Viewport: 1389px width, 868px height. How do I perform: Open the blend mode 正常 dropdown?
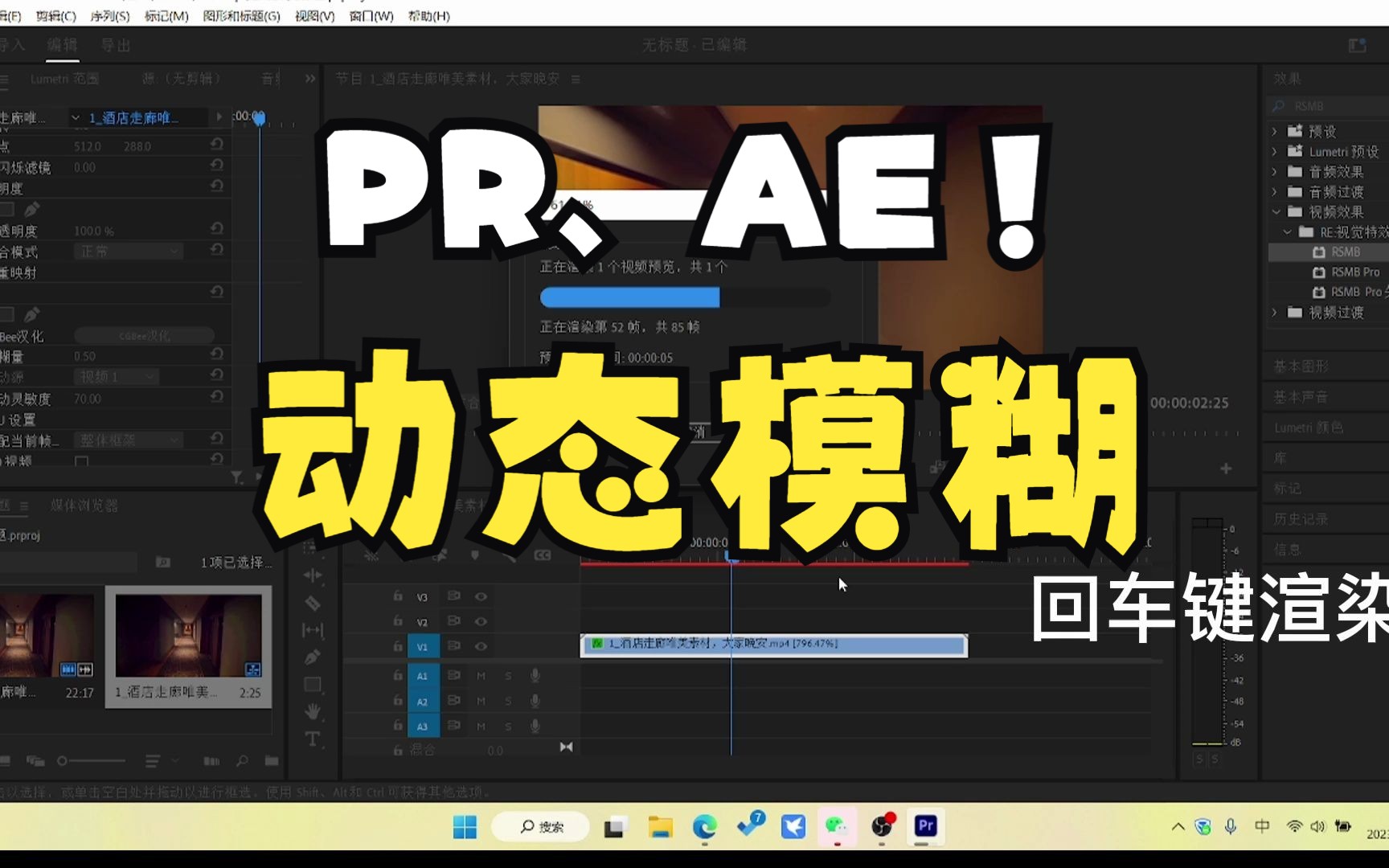(129, 252)
